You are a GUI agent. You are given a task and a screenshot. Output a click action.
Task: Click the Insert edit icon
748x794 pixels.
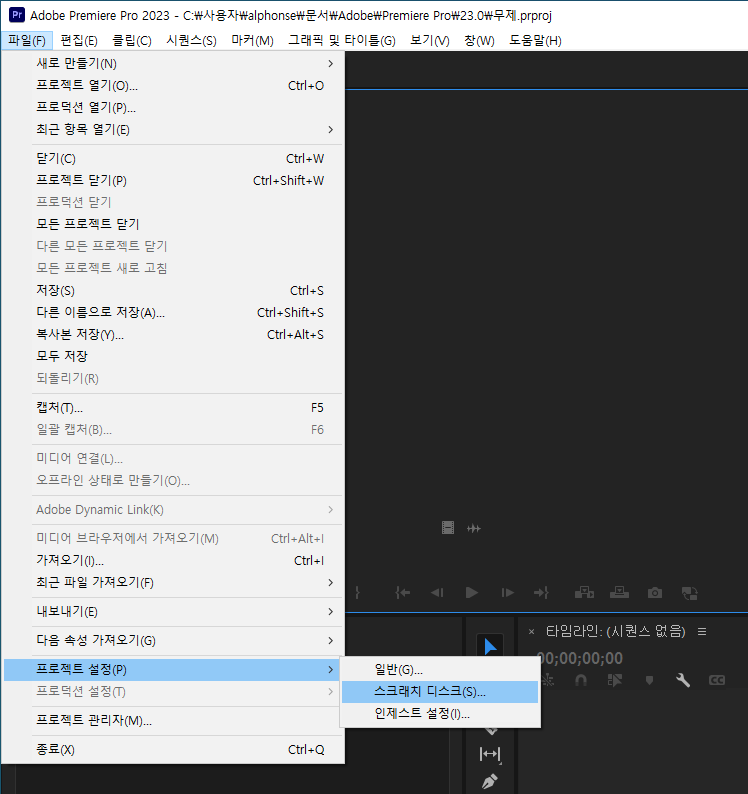(584, 592)
